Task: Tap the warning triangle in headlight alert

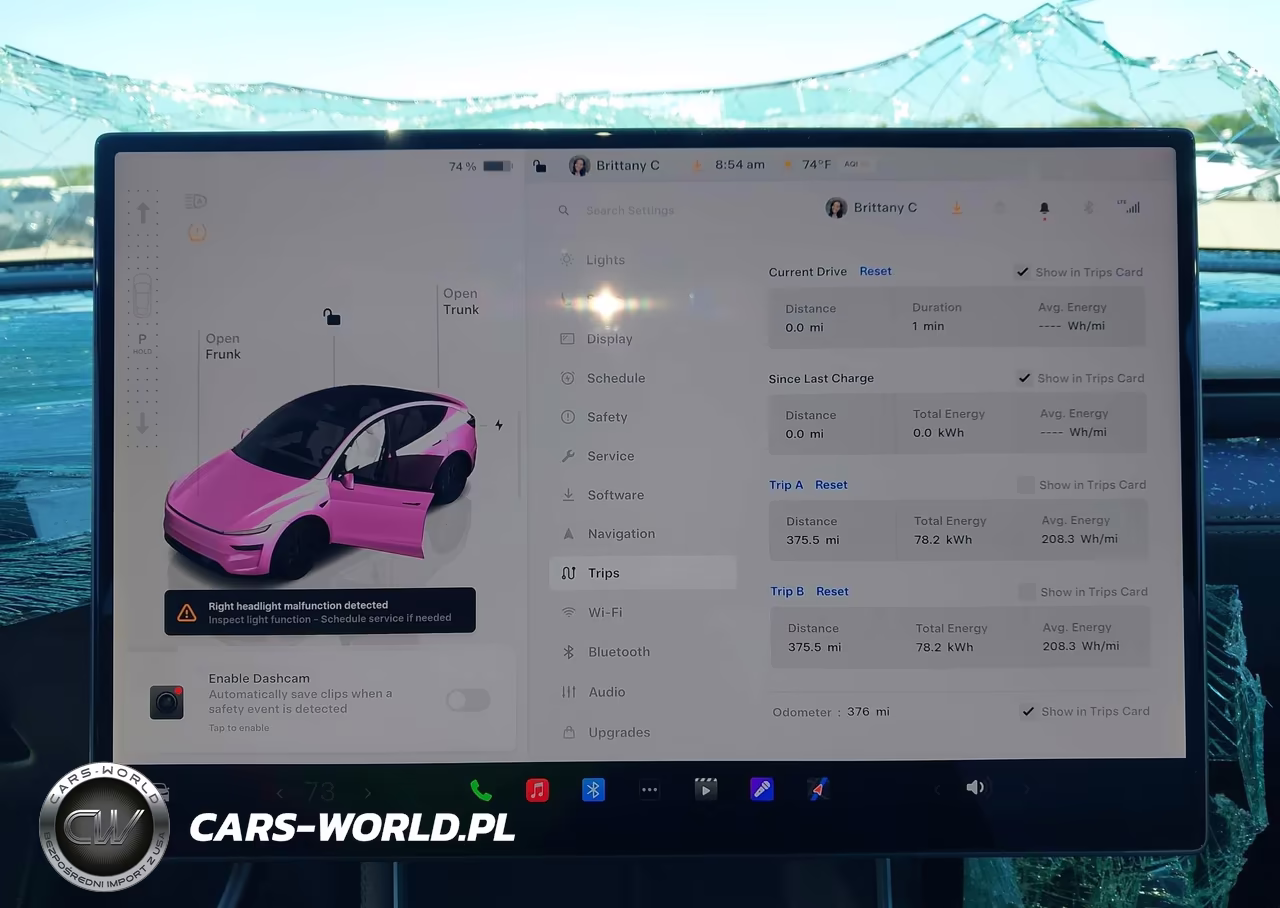Action: [187, 612]
